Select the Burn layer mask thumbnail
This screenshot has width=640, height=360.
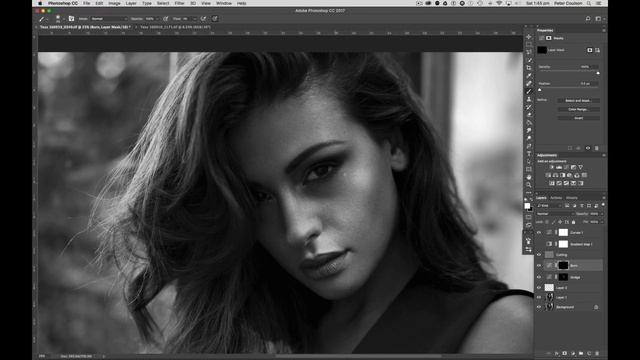point(563,266)
